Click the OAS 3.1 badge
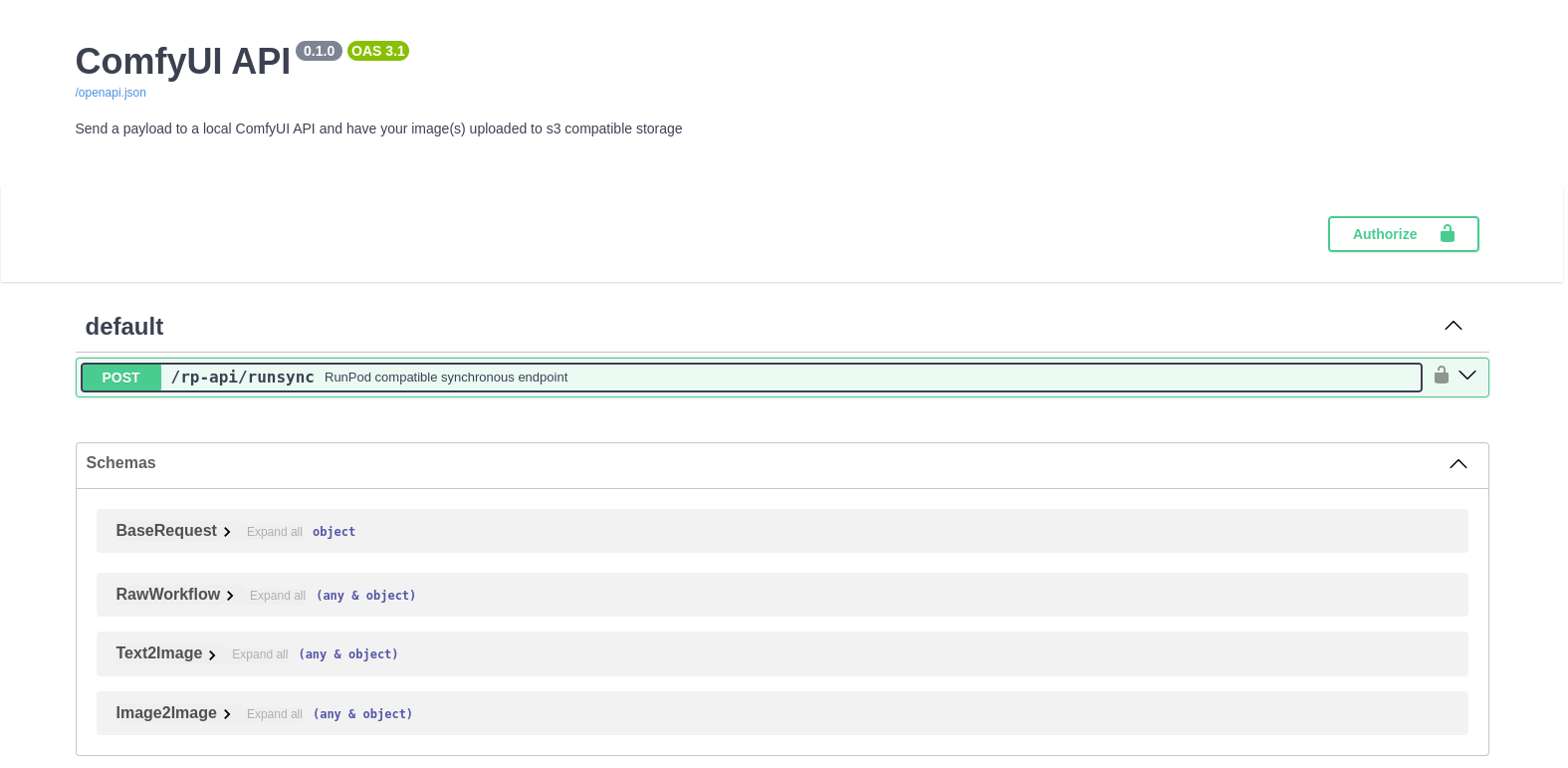 (x=378, y=51)
